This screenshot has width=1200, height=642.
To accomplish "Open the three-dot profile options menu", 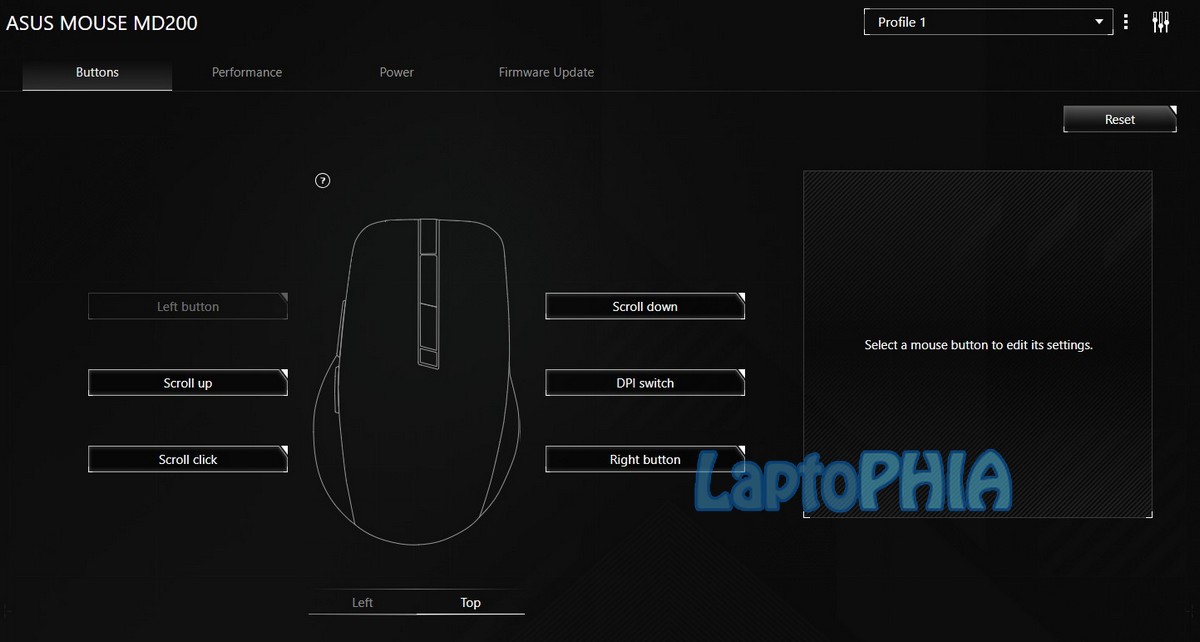I will click(1127, 22).
